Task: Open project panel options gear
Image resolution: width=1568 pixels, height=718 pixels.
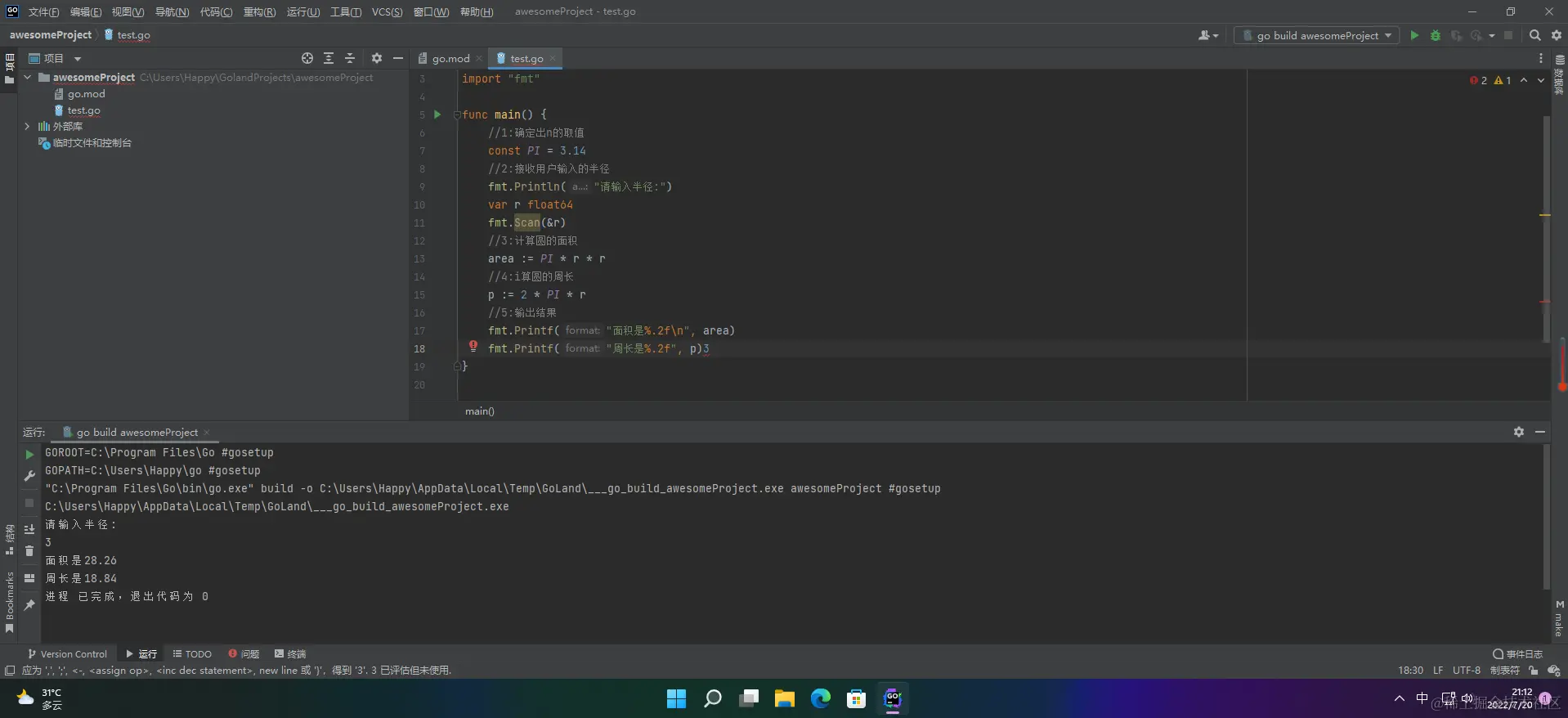Action: coord(376,58)
